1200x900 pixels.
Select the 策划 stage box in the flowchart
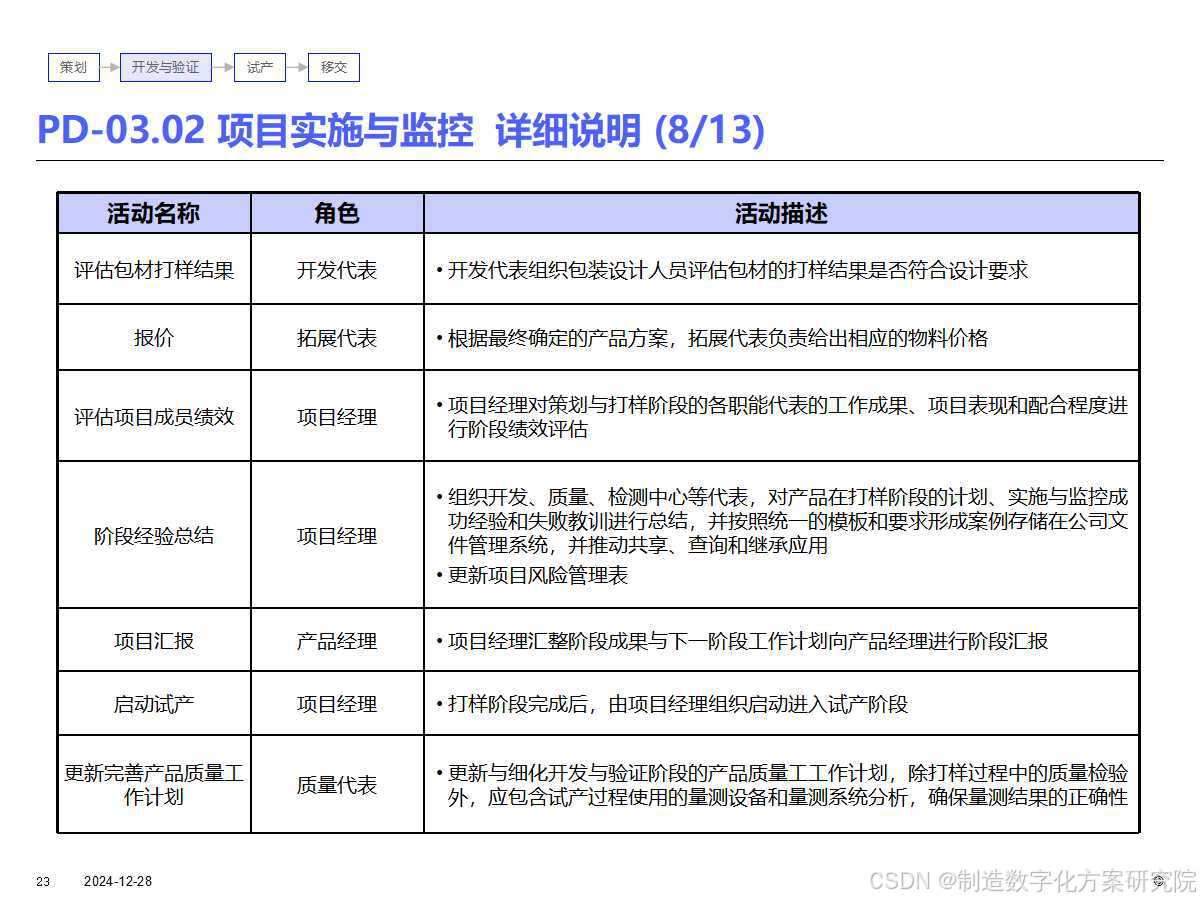[73, 68]
